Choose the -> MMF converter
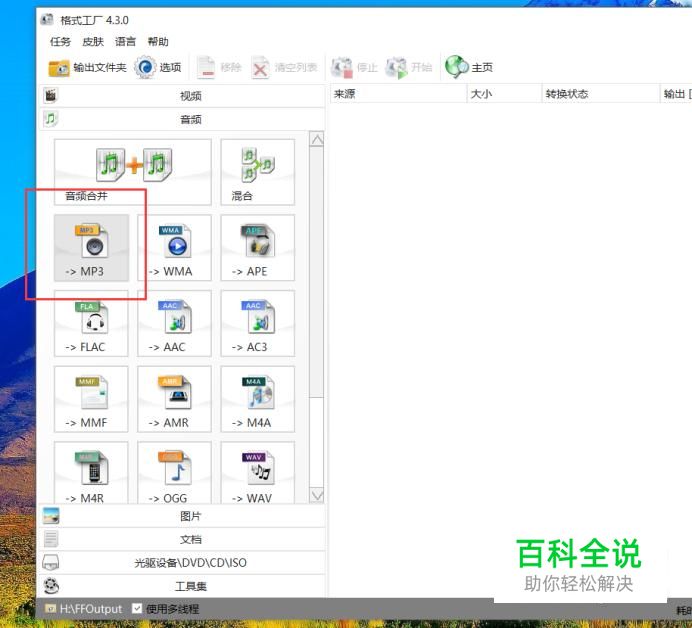The width and height of the screenshot is (692, 628). pyautogui.click(x=91, y=399)
